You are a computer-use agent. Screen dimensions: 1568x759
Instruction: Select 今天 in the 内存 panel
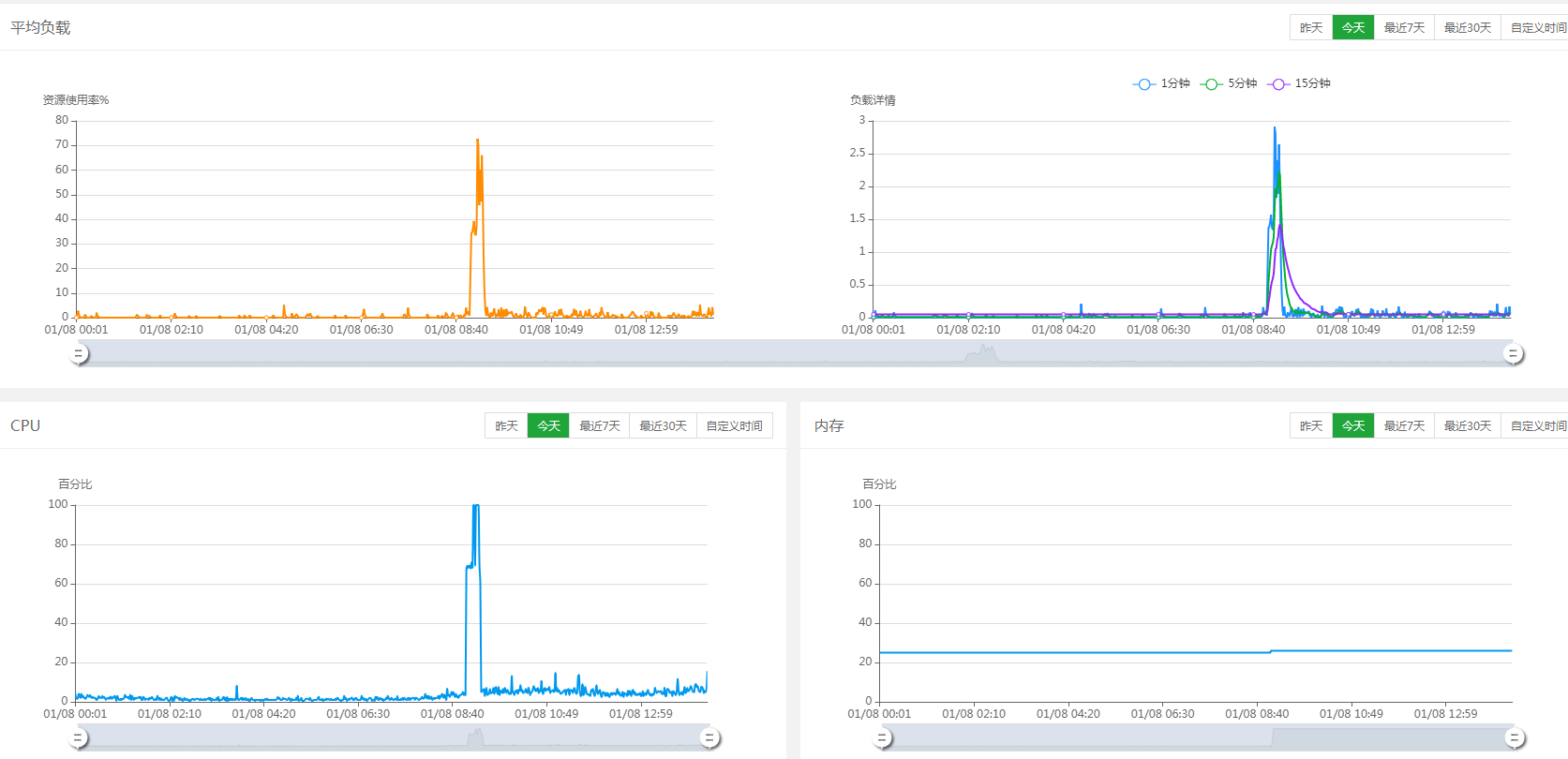click(x=1353, y=426)
